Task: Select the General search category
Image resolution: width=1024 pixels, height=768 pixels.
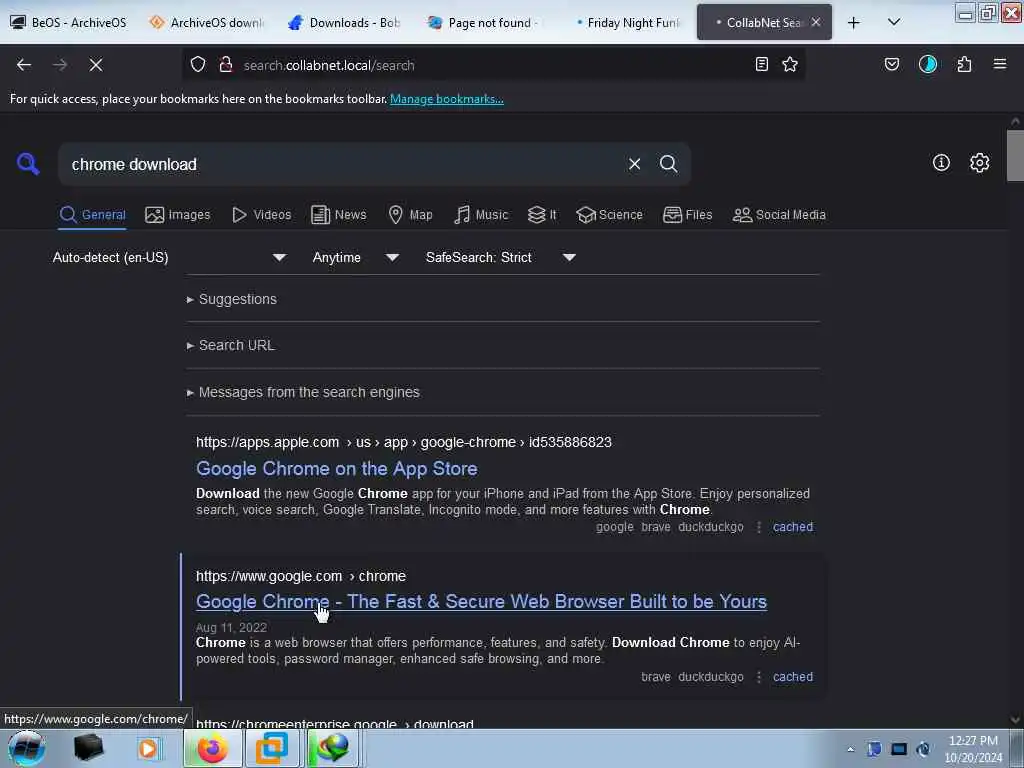Action: pyautogui.click(x=92, y=215)
